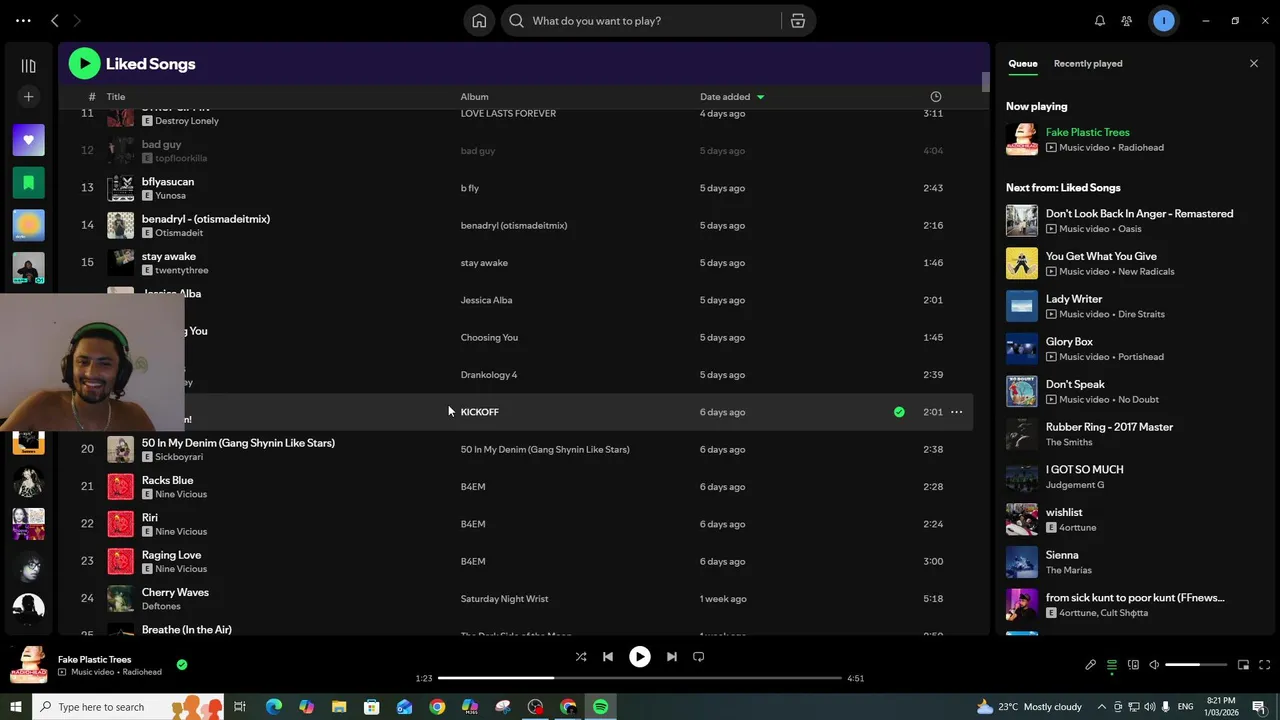1280x720 pixels.
Task: Go back with the back arrow
Action: tap(55, 20)
